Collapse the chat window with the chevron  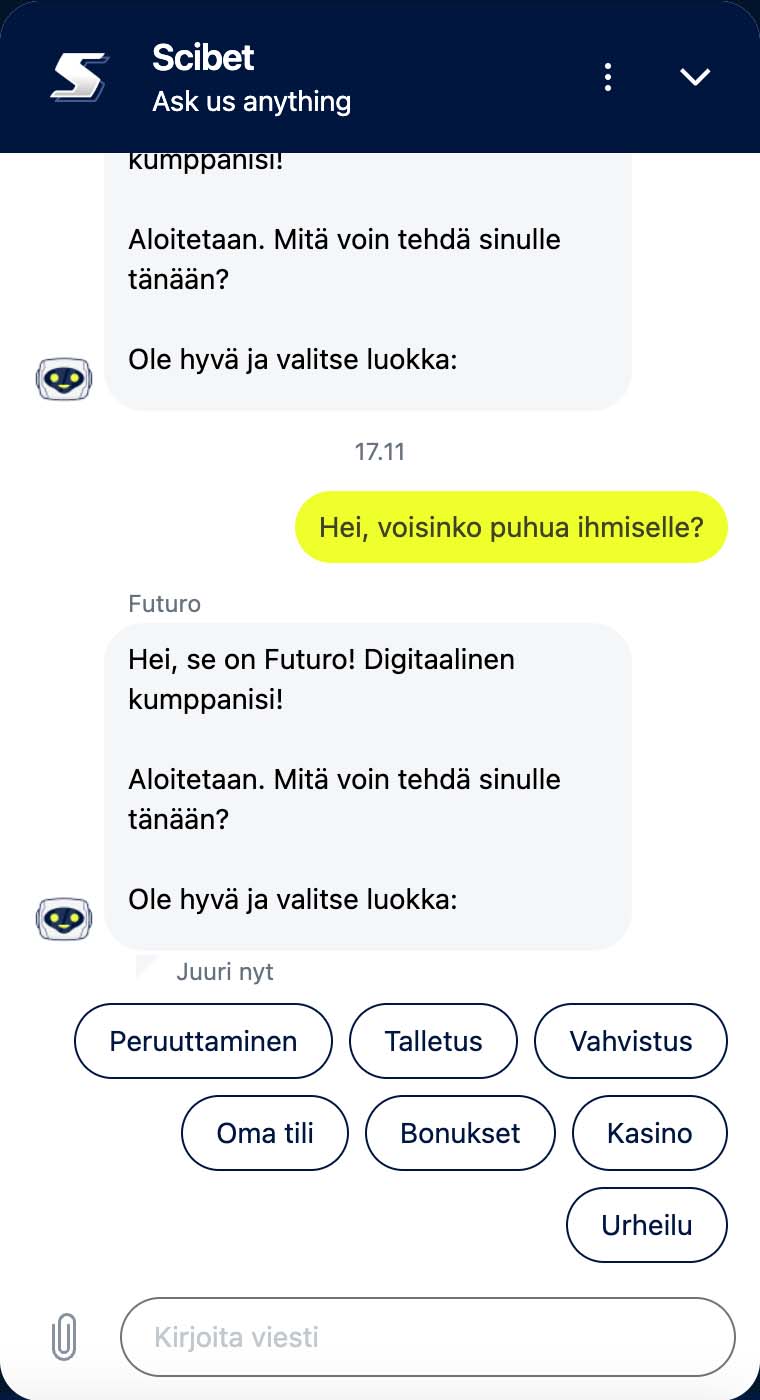(694, 77)
